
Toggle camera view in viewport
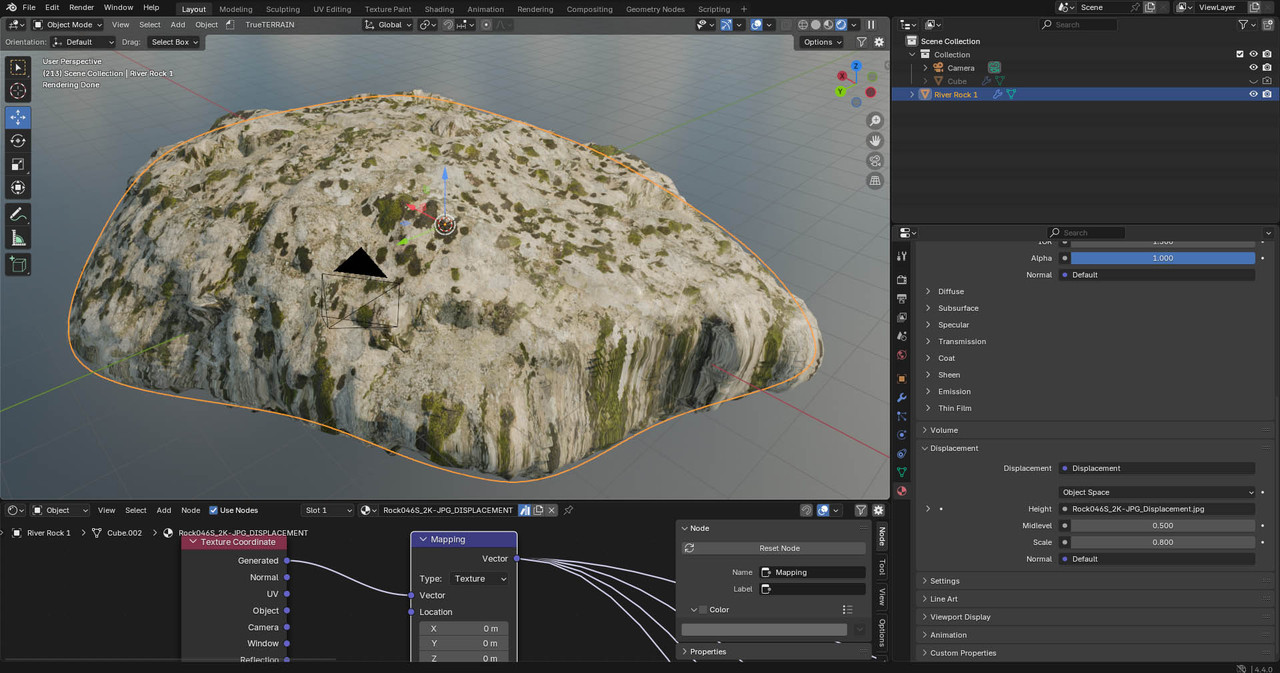coord(875,161)
